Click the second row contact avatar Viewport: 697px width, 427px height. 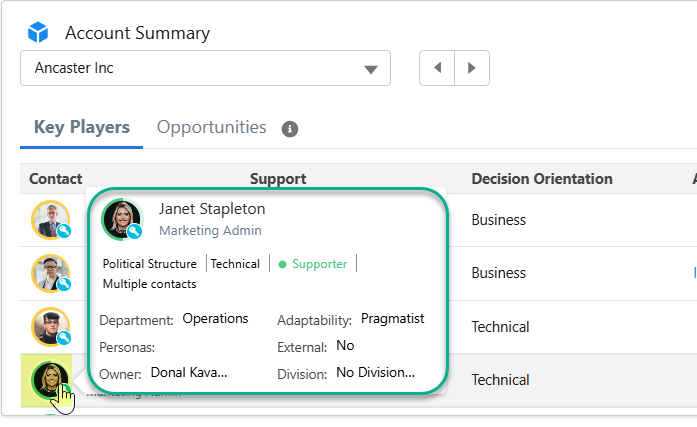tap(50, 273)
